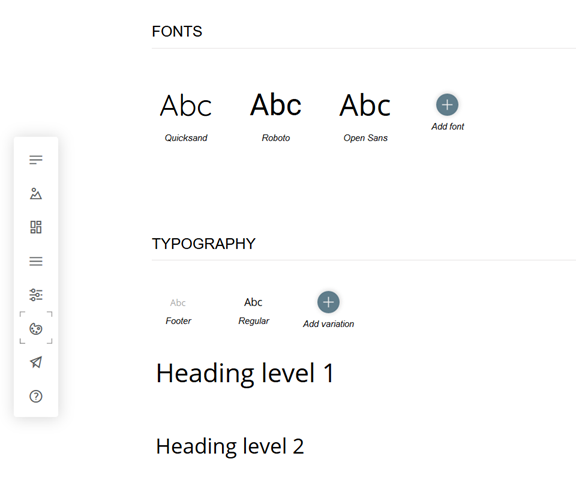The height and width of the screenshot is (477, 576).
Task: Select the Open Sans font preview
Action: 365,105
